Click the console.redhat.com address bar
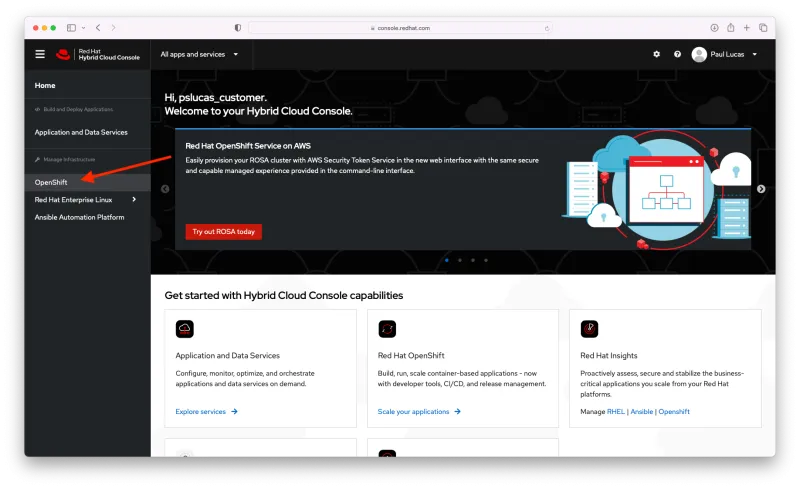 click(400, 28)
